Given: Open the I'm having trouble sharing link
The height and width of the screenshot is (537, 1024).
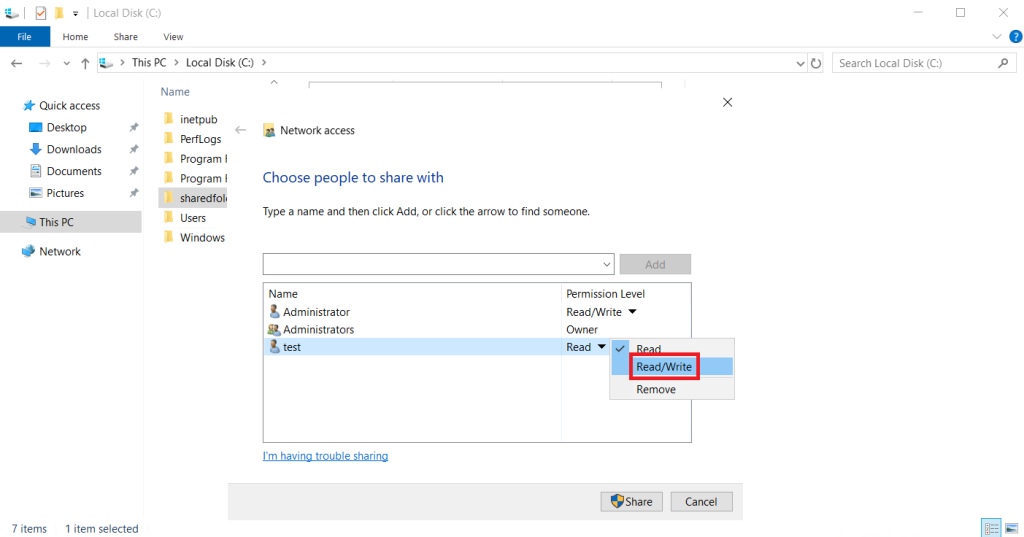Looking at the screenshot, I should [325, 456].
